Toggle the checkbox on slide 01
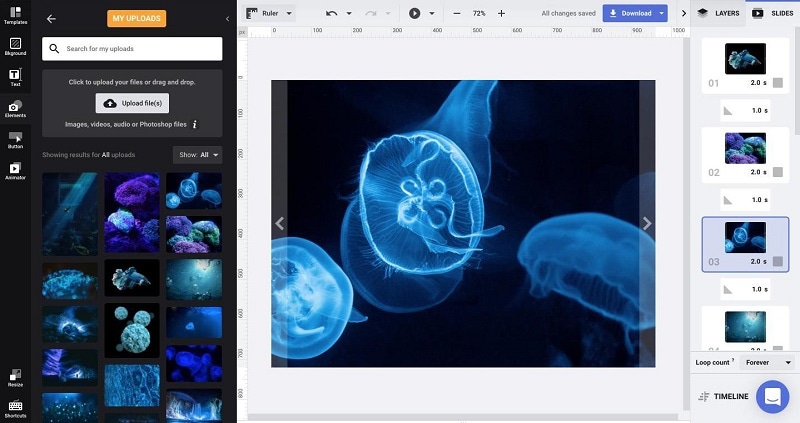The image size is (800, 423). pos(778,83)
